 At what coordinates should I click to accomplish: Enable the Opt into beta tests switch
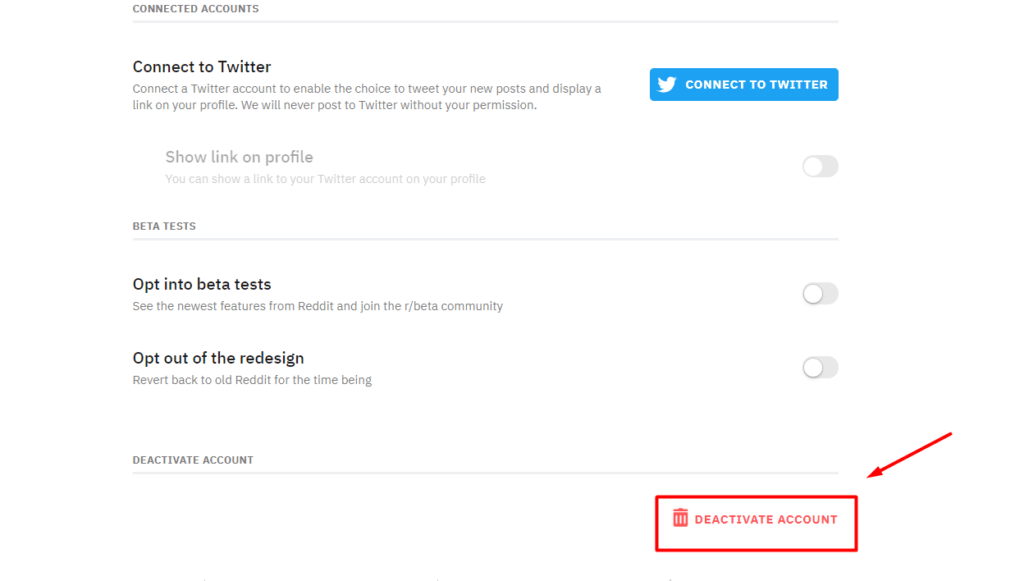click(x=820, y=294)
